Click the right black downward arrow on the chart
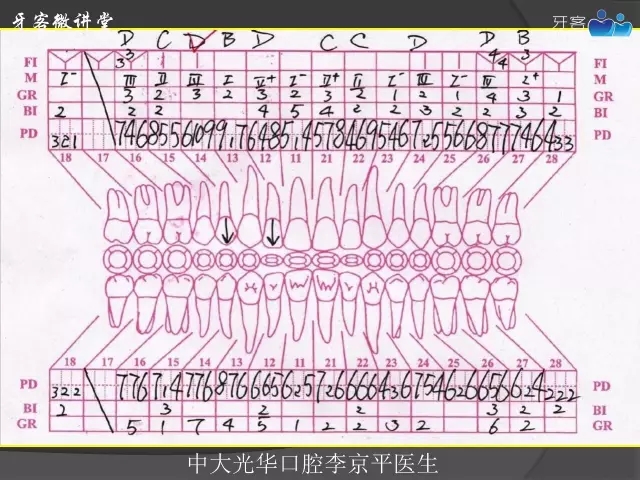 click(x=272, y=231)
